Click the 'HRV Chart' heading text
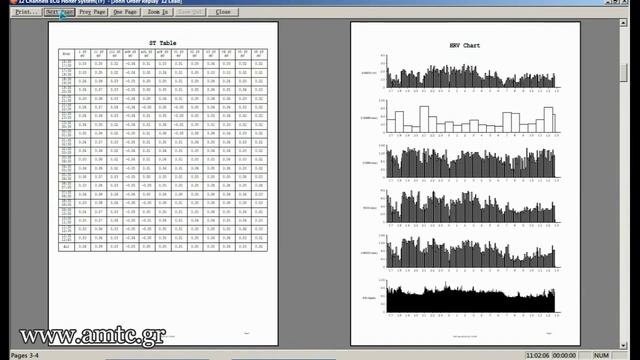The height and width of the screenshot is (360, 640). click(x=465, y=46)
